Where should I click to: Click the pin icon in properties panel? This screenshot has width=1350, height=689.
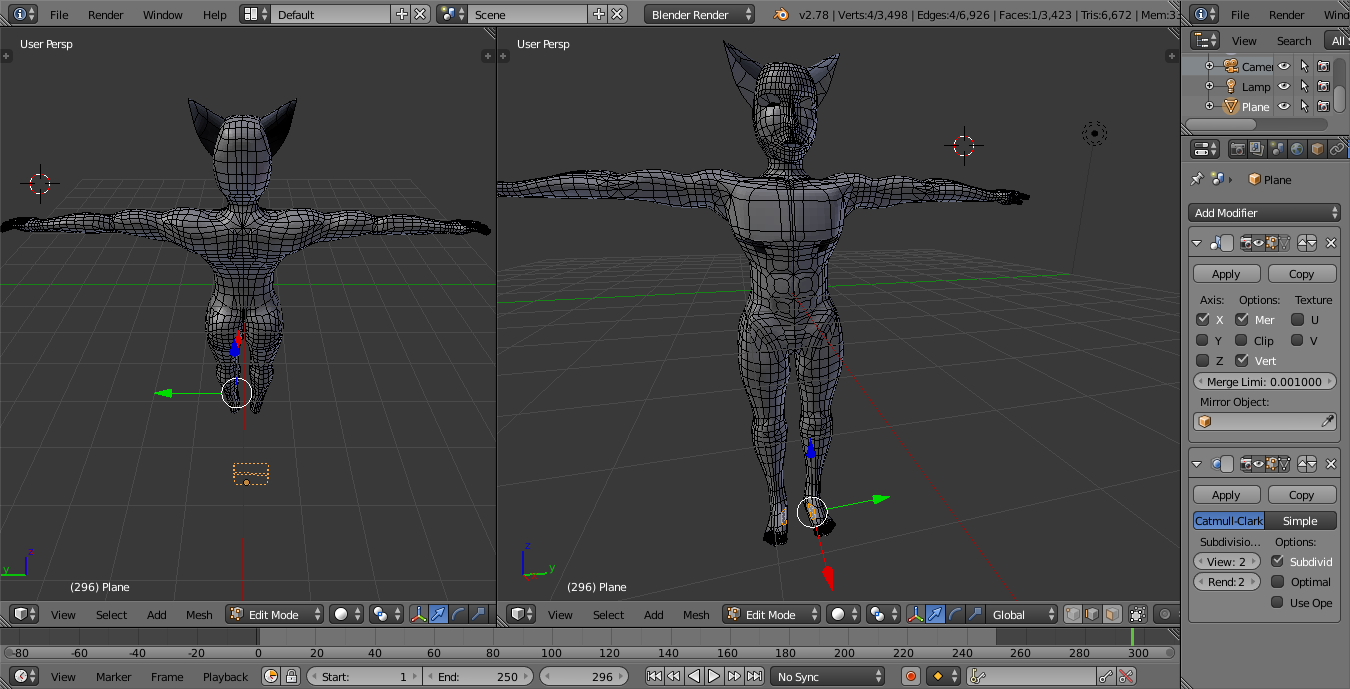pos(1197,180)
